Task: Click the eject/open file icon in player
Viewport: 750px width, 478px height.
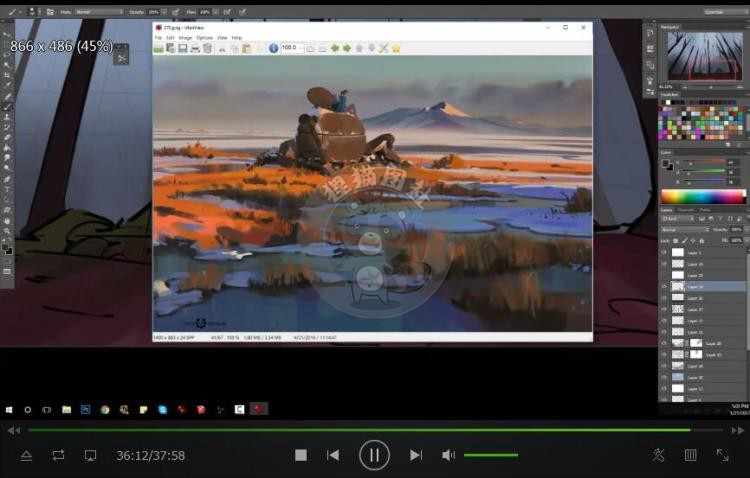Action: tap(26, 456)
